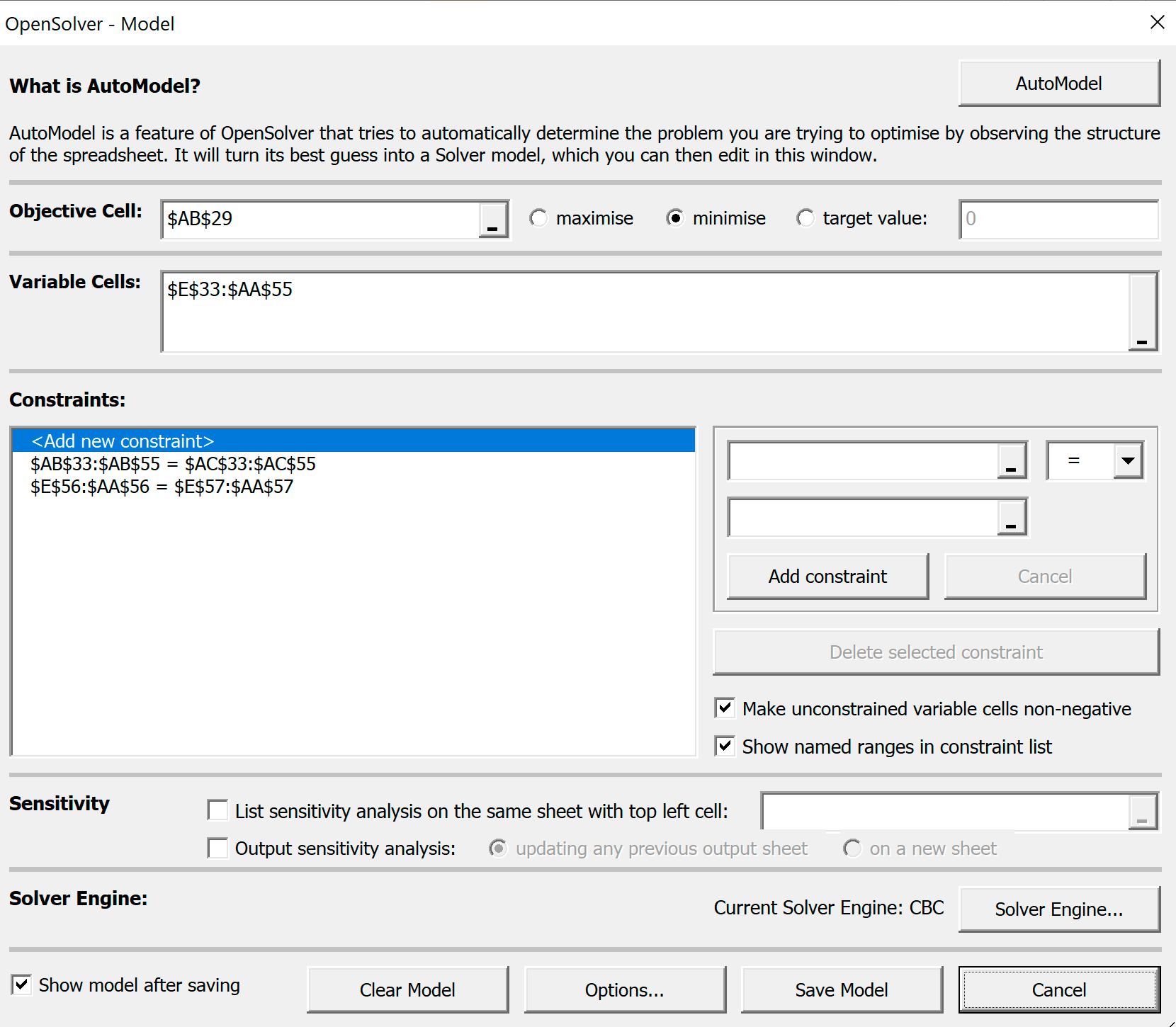Open range picker for constraint right-hand side
Viewport: 1176px width, 1027px height.
(x=1012, y=518)
